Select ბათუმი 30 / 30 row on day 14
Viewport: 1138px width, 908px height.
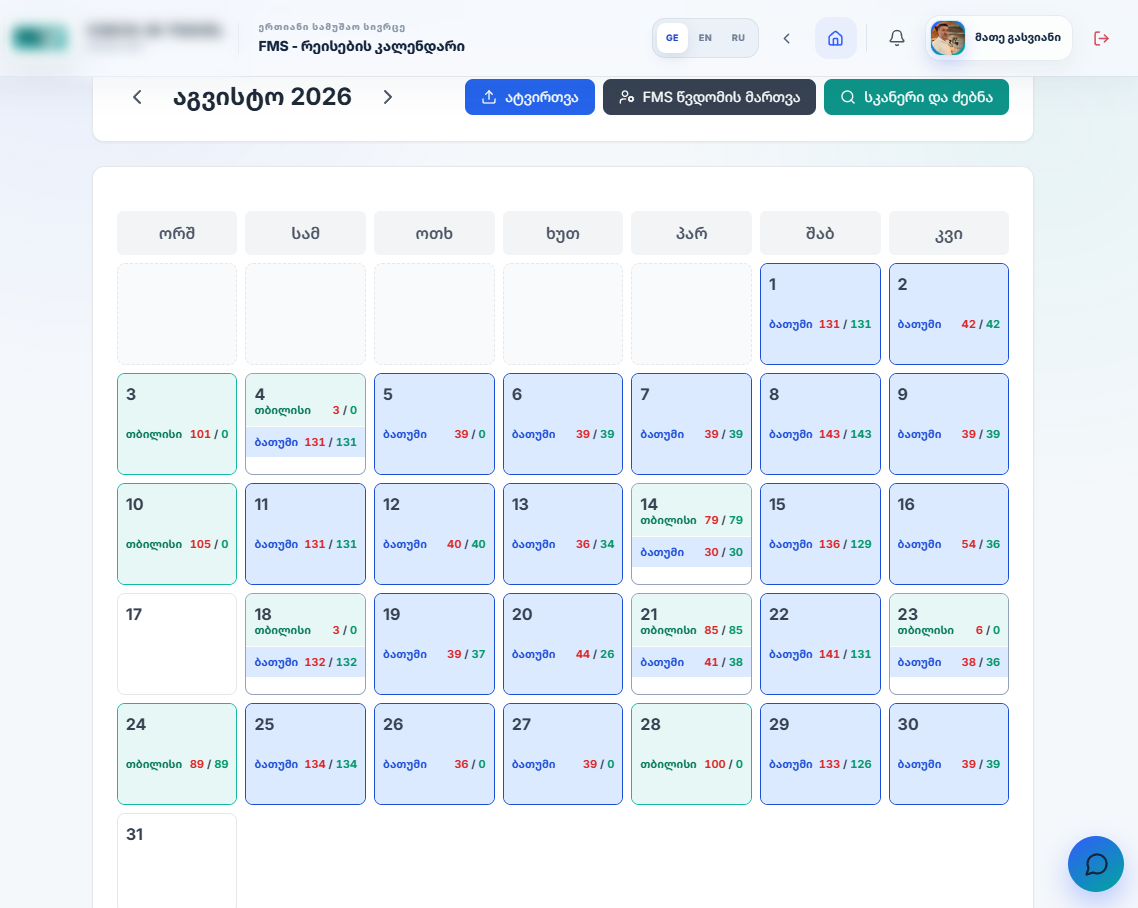point(692,552)
